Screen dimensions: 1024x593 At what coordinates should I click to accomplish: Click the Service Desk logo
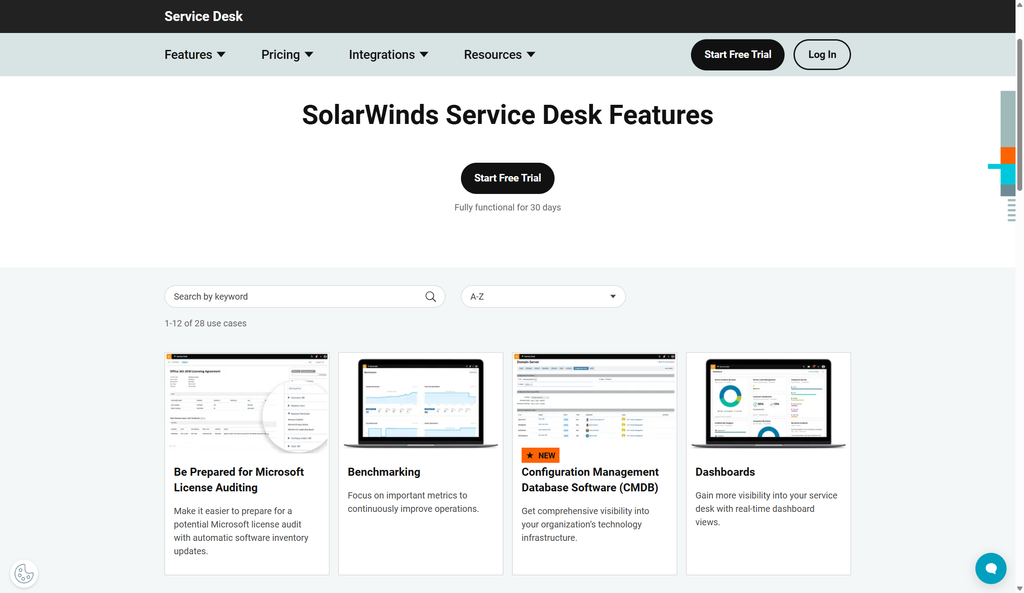[x=203, y=16]
